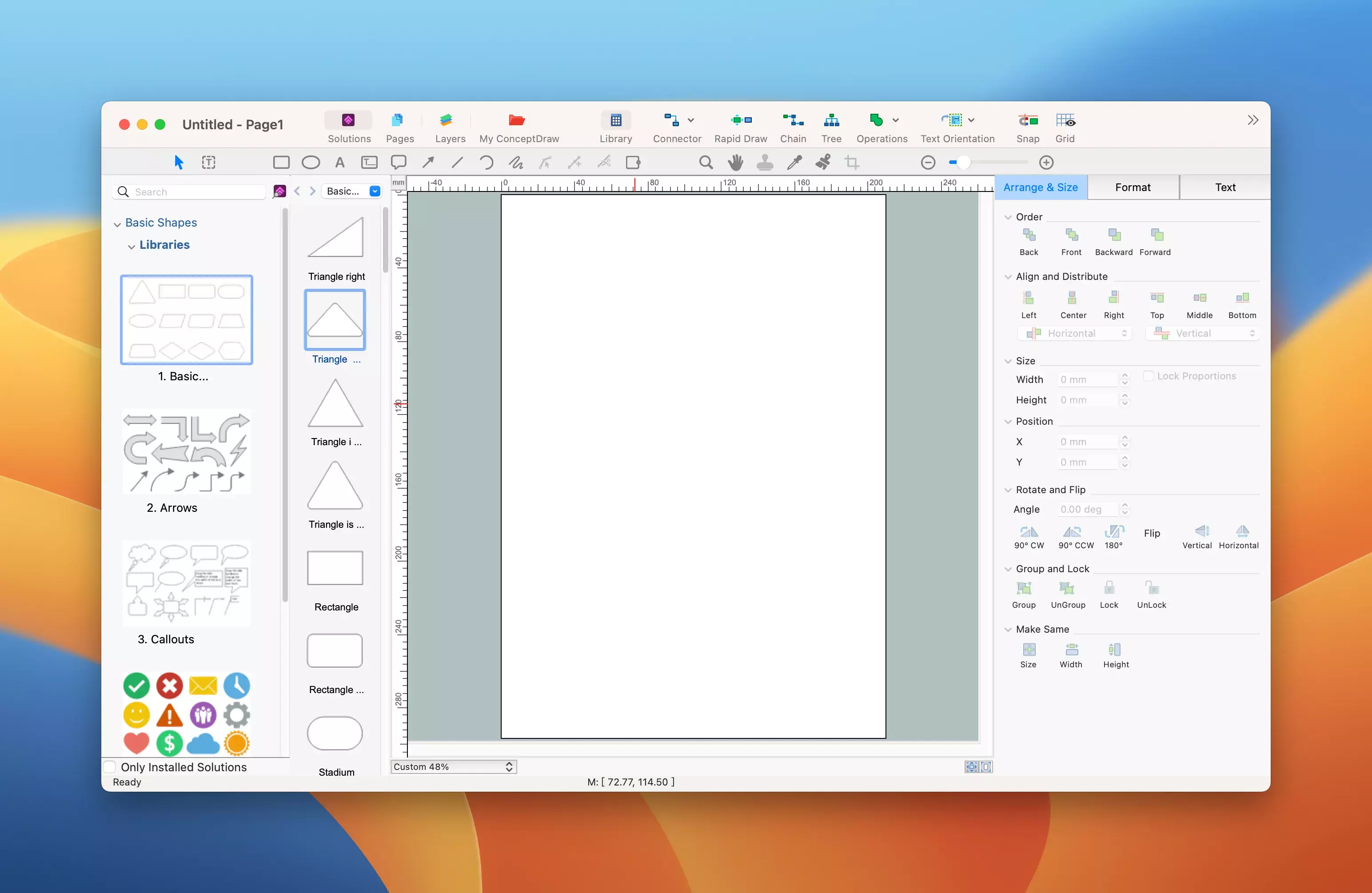The height and width of the screenshot is (893, 1372).
Task: Enable Only Installed Solutions checkbox
Action: pos(110,767)
